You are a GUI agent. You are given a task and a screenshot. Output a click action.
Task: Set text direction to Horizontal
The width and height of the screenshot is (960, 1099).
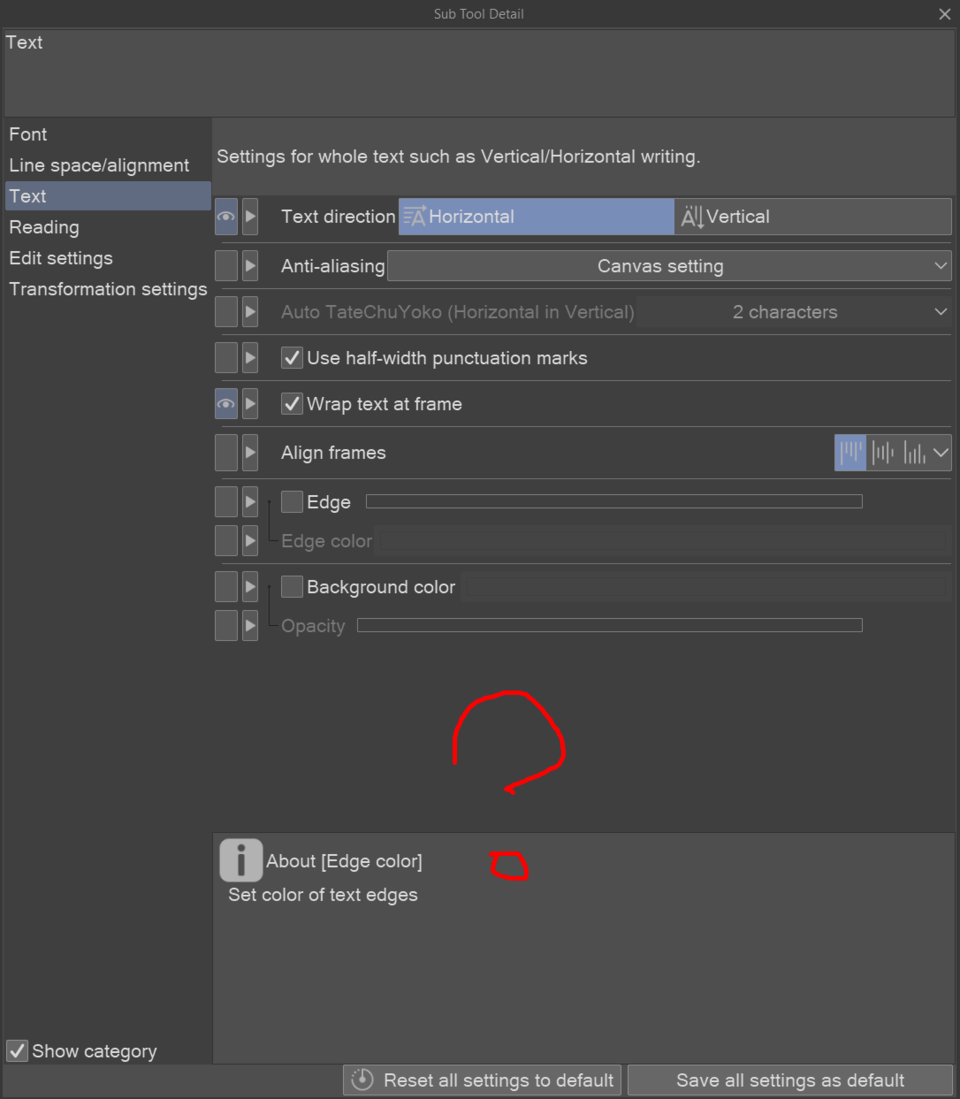(536, 217)
